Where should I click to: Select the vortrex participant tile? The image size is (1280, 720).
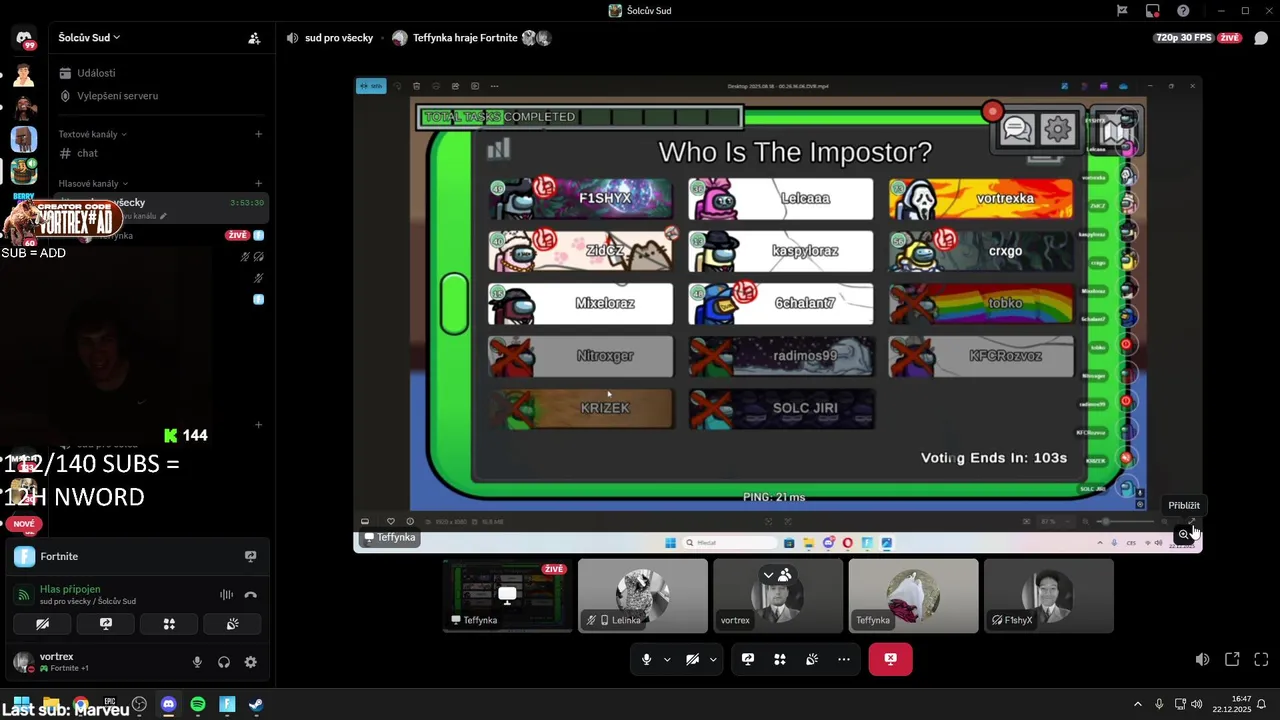[778, 596]
